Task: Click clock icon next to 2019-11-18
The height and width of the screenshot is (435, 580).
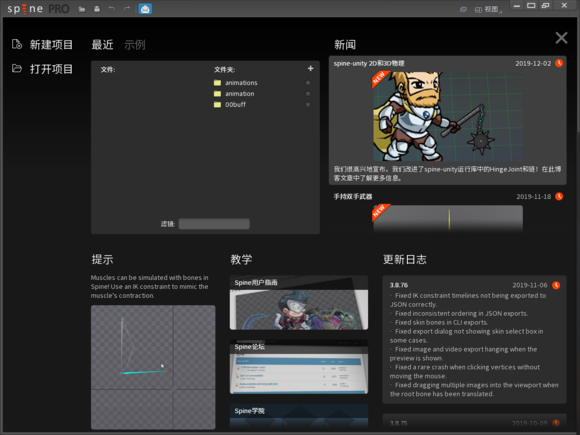Action: pos(559,196)
